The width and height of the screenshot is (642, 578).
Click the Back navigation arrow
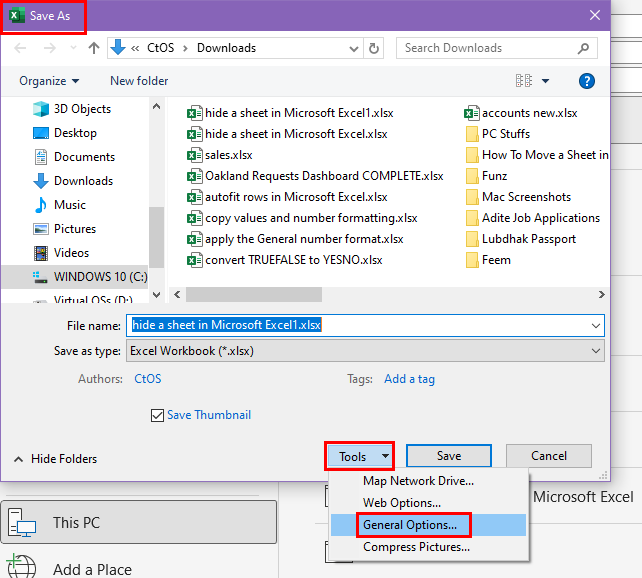coord(20,48)
